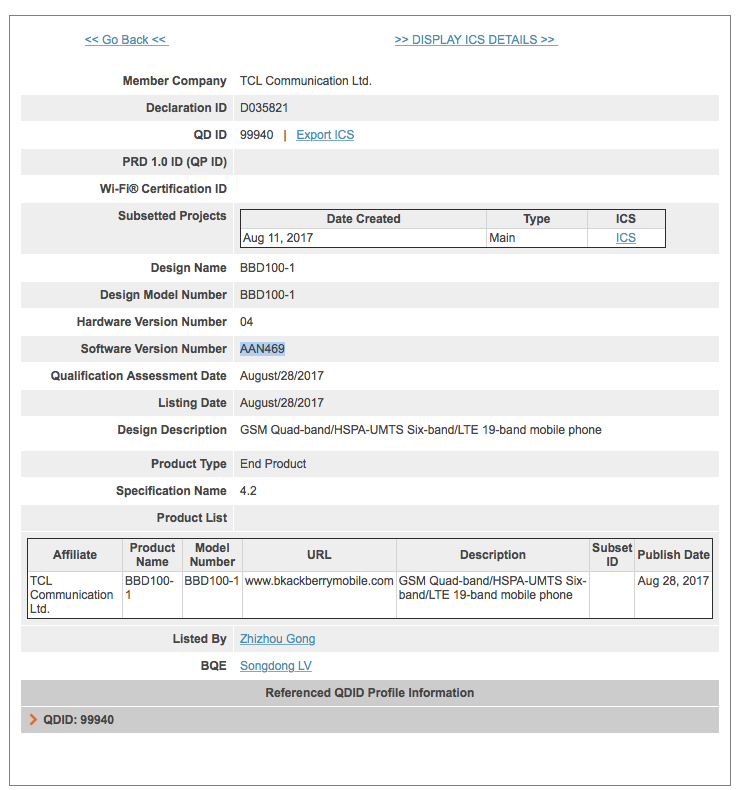Click Specification Name value 4.2
Image resolution: width=741 pixels, height=790 pixels.
(x=248, y=491)
